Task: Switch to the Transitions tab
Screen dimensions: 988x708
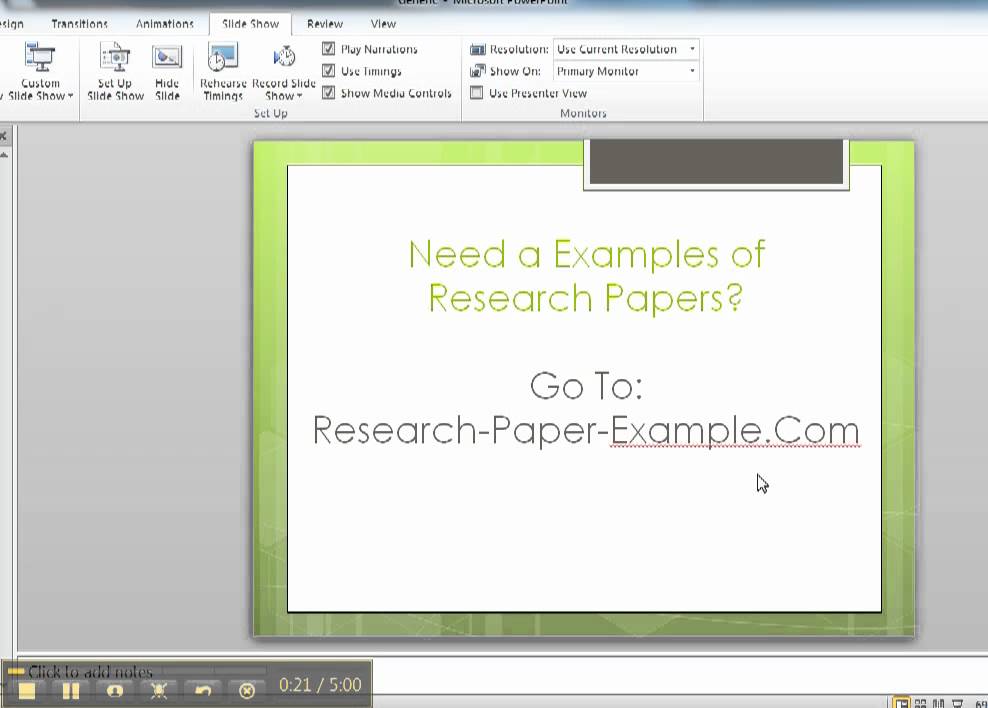Action: click(x=79, y=24)
